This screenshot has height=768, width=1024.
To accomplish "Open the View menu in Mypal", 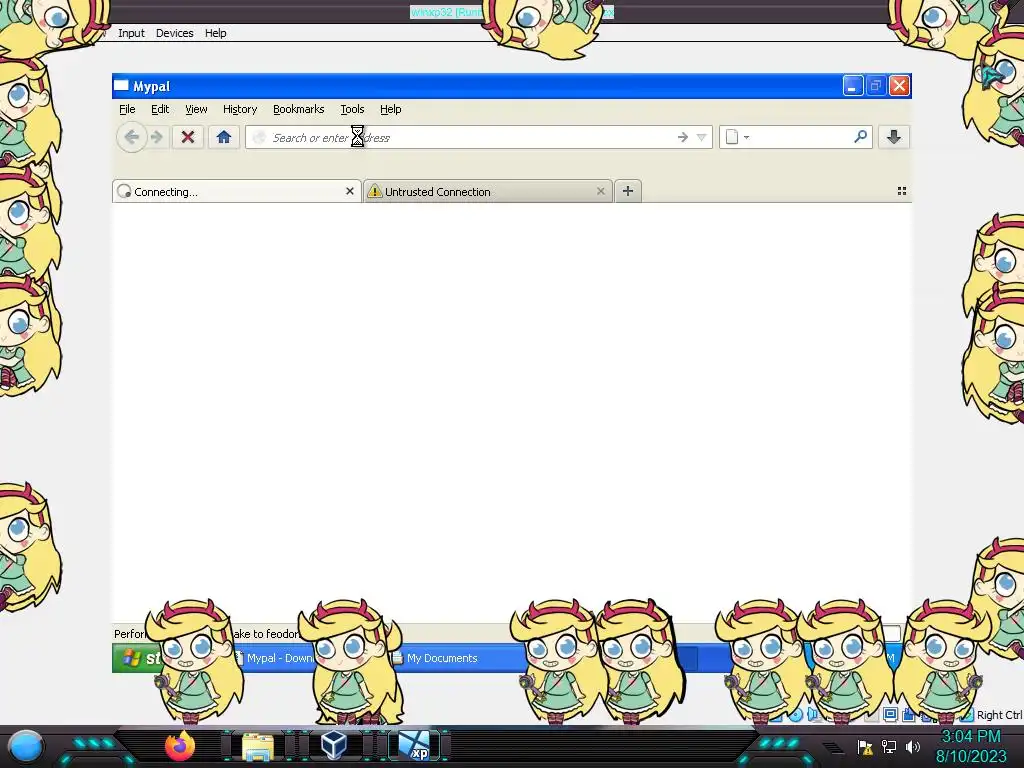I will pyautogui.click(x=196, y=109).
